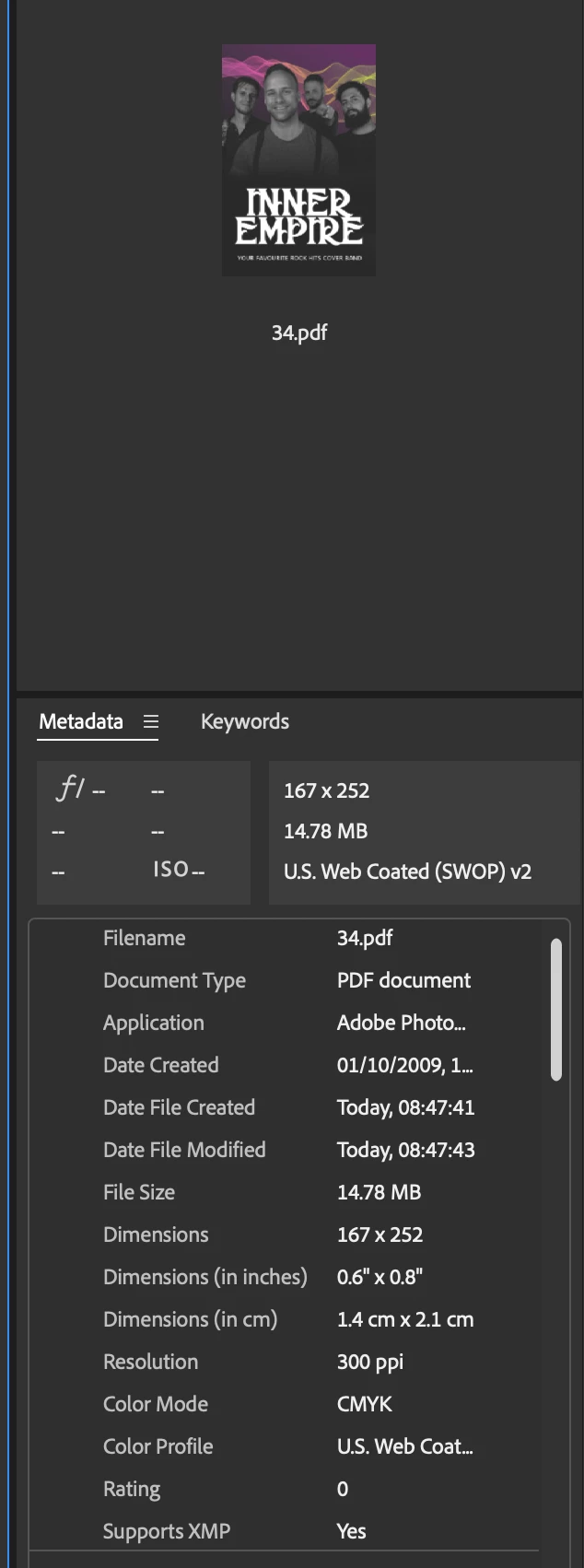Switch to the Keywords tab
The image size is (584, 1568).
click(244, 721)
